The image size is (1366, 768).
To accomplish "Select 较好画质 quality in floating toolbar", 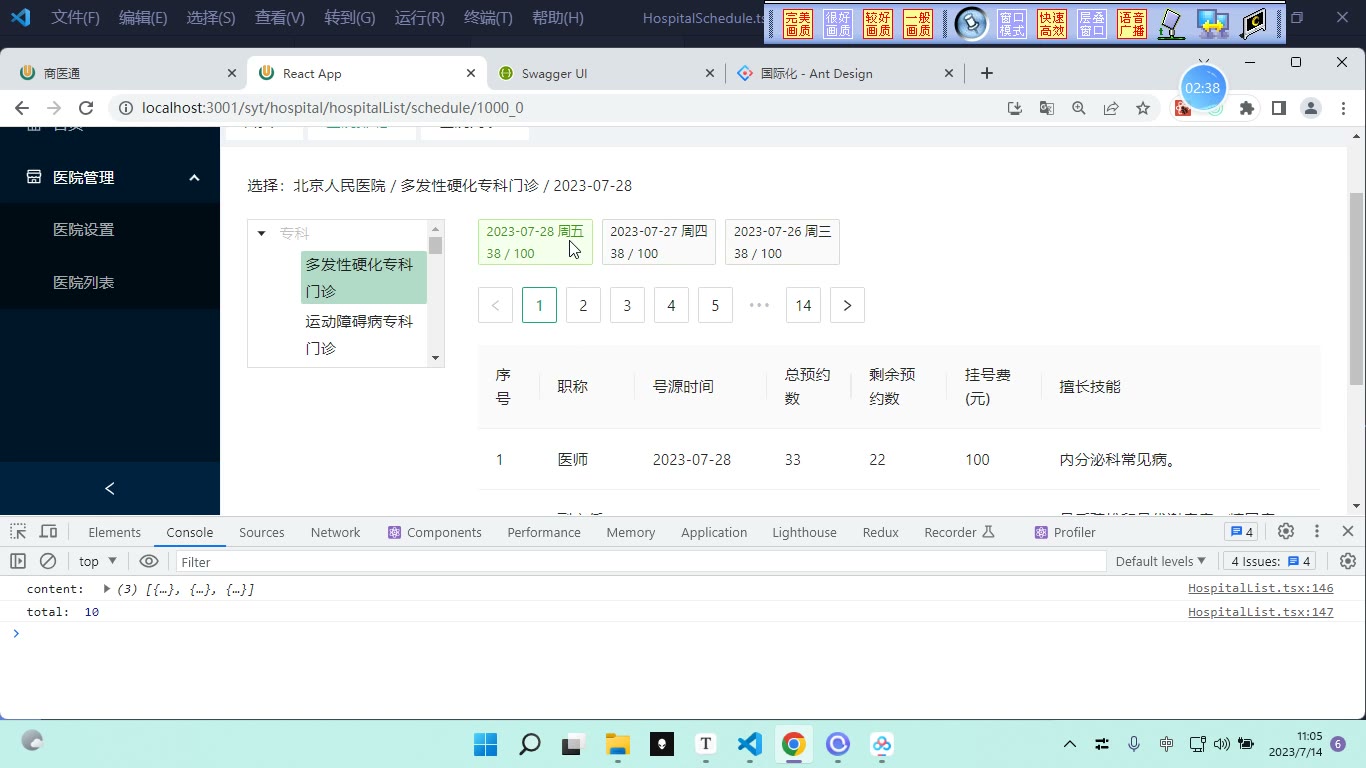I will point(878,24).
